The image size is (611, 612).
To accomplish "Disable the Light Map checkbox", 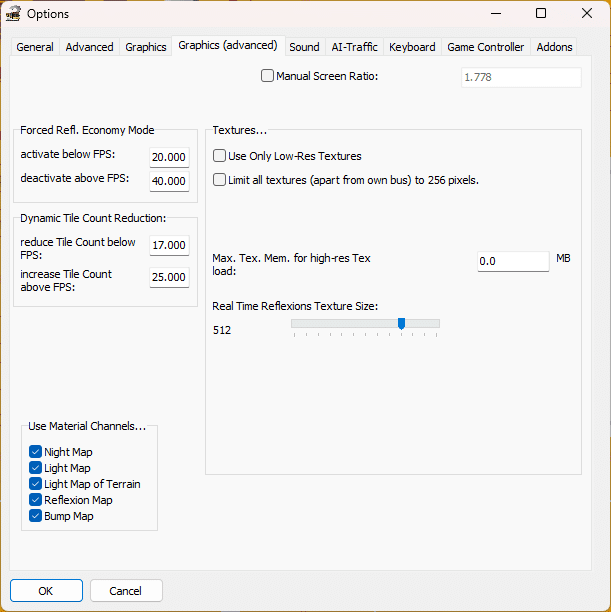I will [36, 468].
